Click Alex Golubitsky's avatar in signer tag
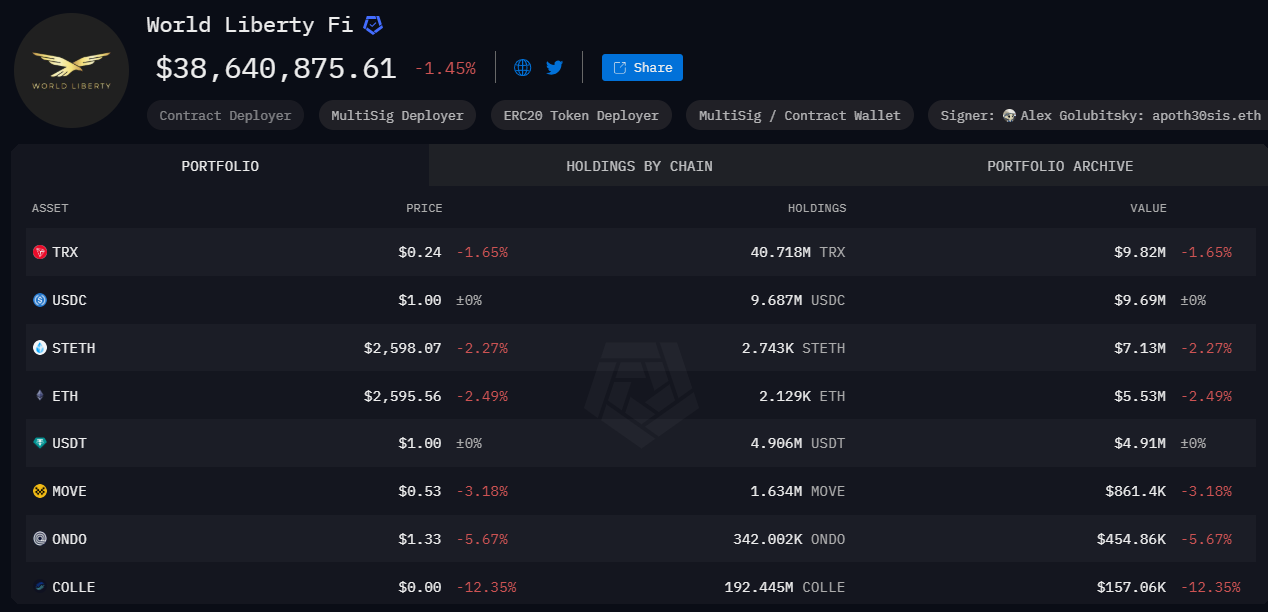This screenshot has height=612, width=1268. point(1008,115)
